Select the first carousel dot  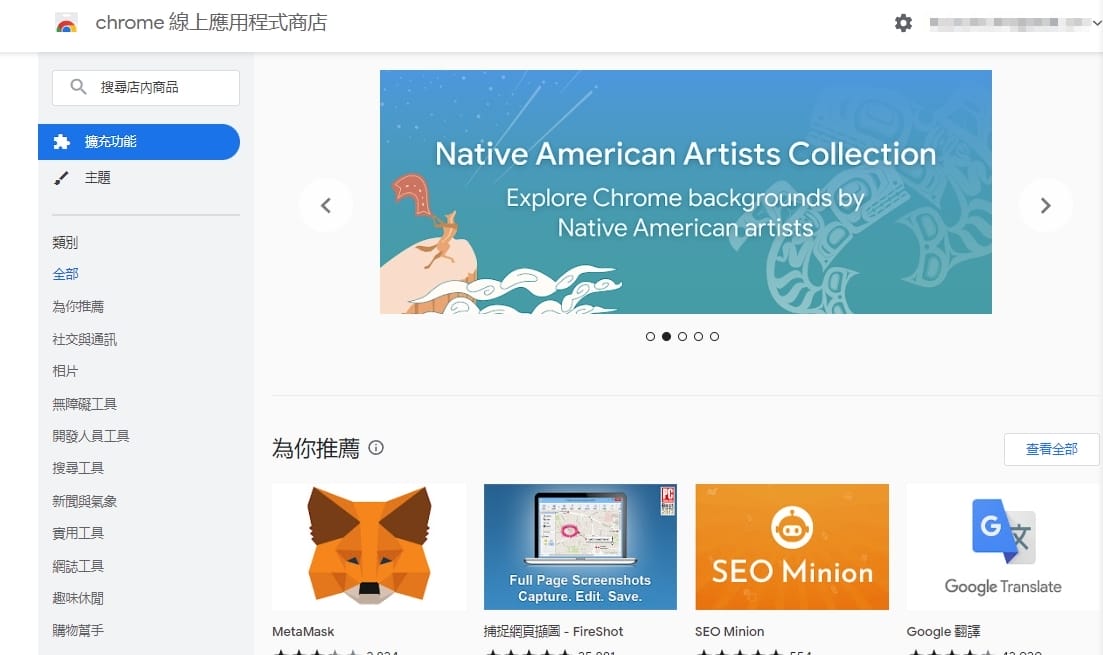(x=650, y=336)
